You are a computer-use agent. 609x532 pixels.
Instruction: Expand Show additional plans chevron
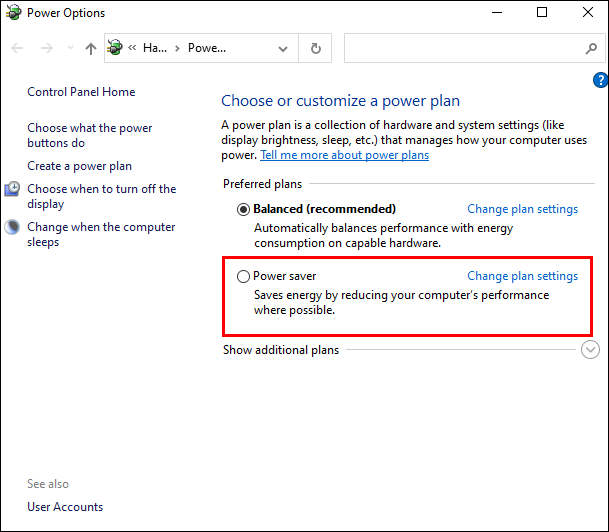[590, 350]
